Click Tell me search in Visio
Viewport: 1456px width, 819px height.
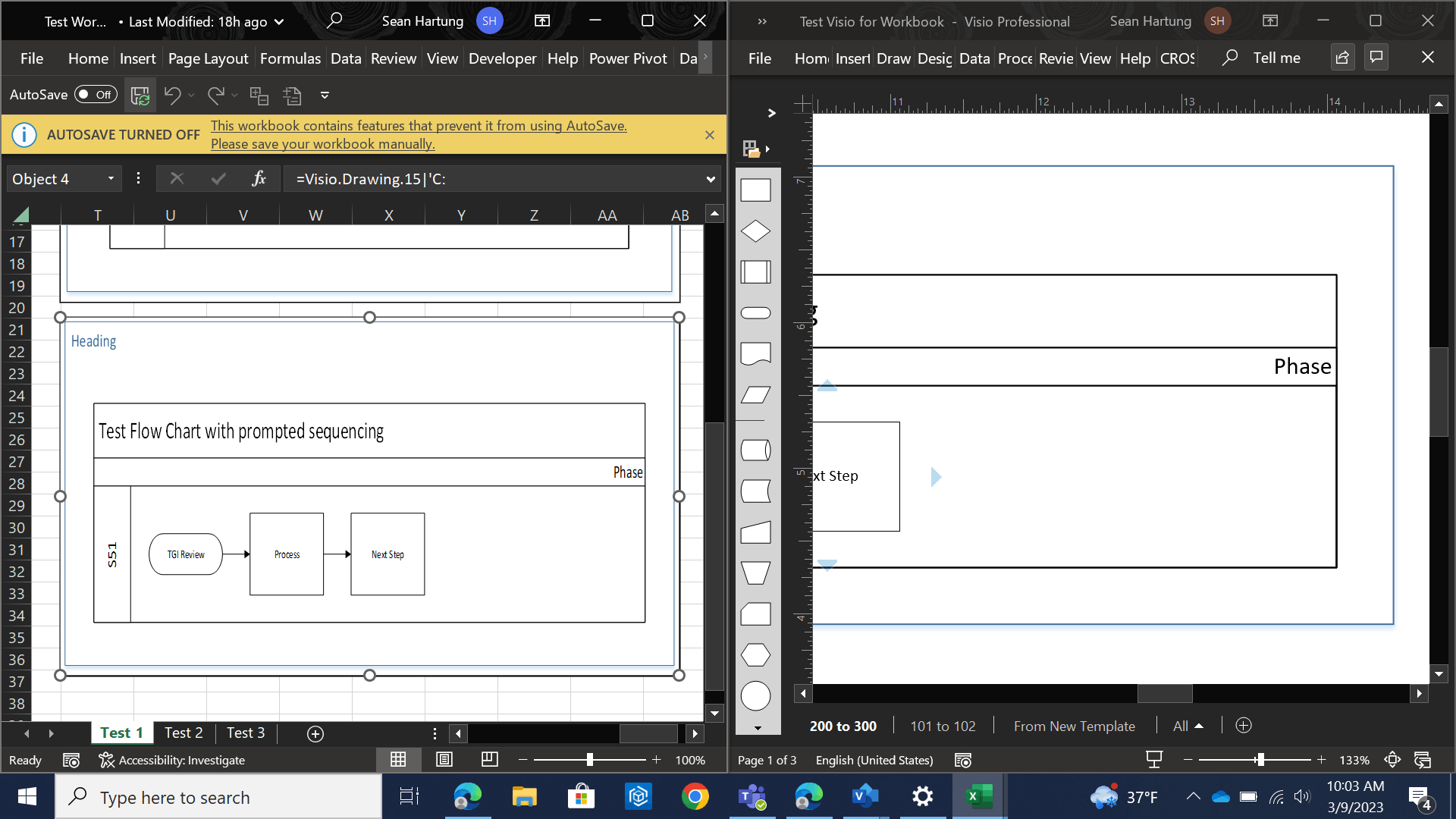click(1263, 58)
